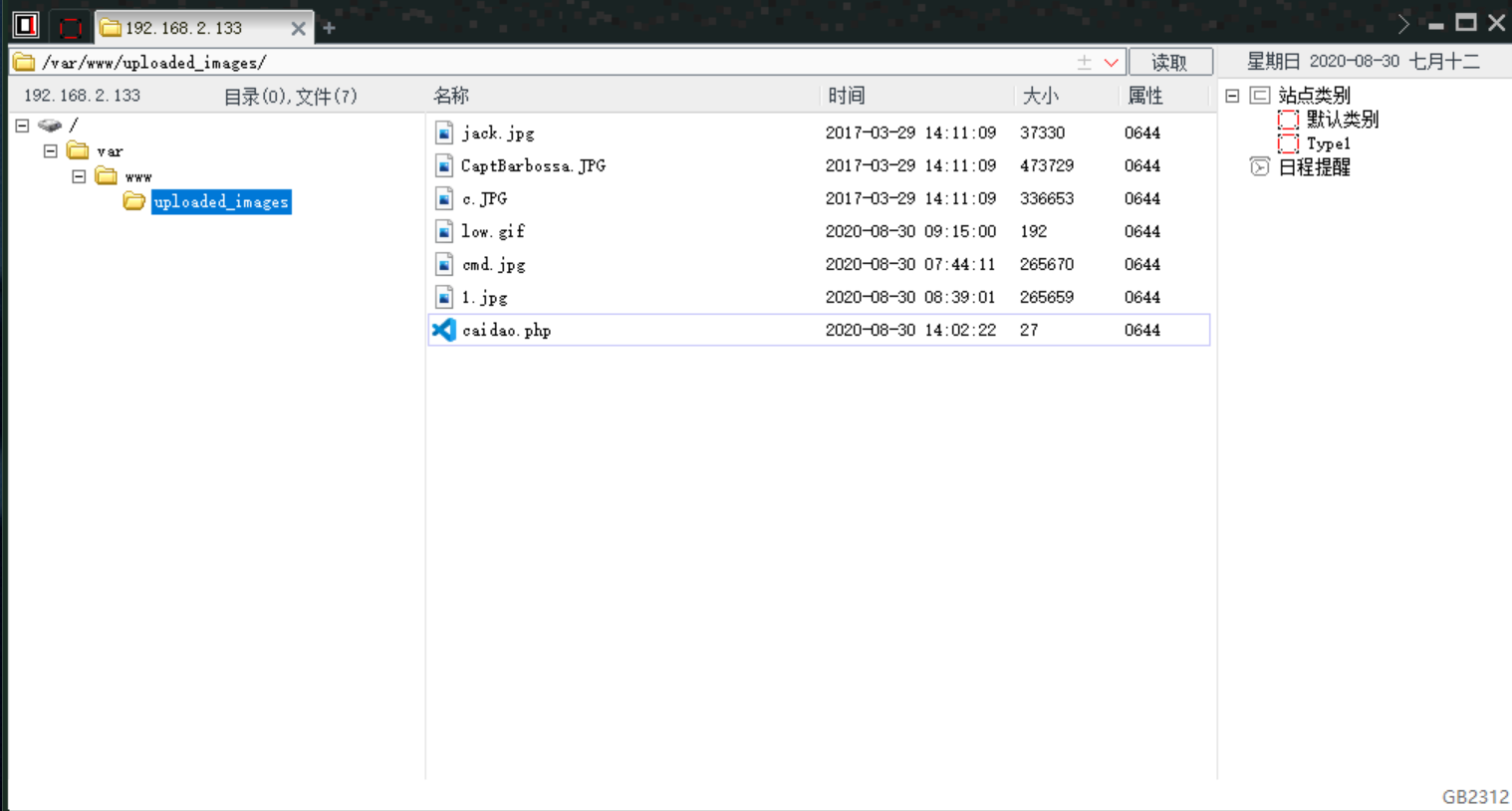Collapse the 站点类别 tree node
Viewport: 1512px width, 811px height.
coord(1232,96)
